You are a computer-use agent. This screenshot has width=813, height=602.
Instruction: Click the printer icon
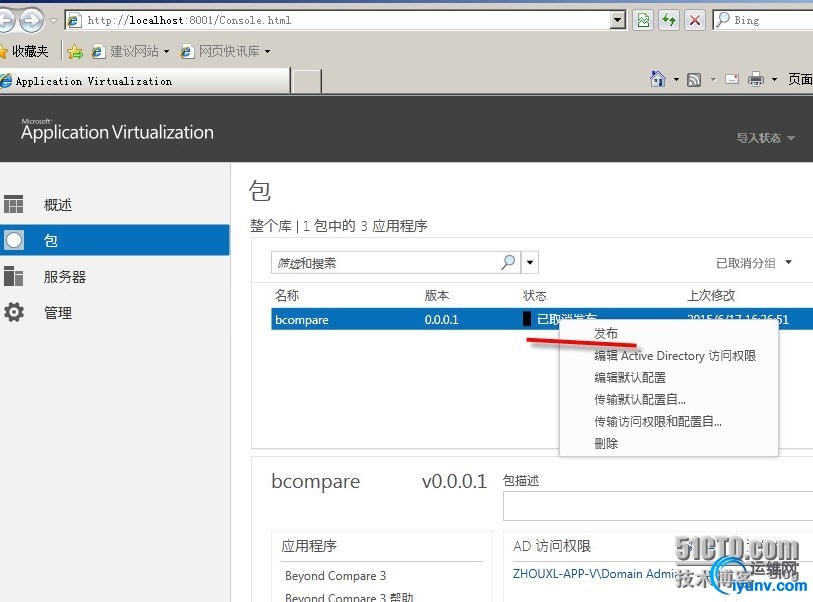755,79
